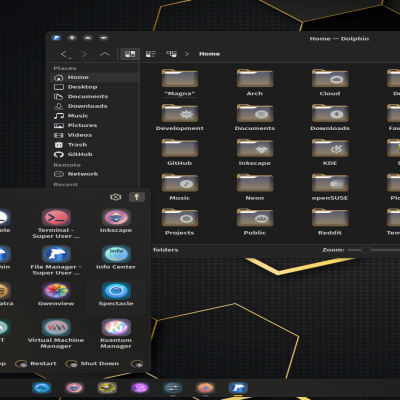Click the Home breadcrumb in location bar
Screen dimensions: 400x400
coord(209,54)
